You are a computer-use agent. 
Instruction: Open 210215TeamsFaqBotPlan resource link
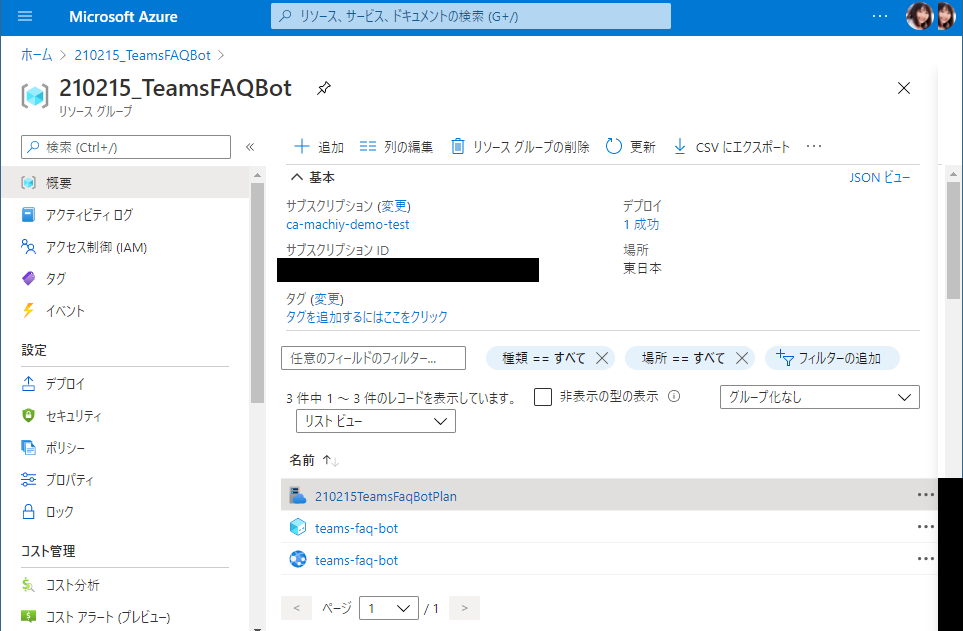click(386, 496)
